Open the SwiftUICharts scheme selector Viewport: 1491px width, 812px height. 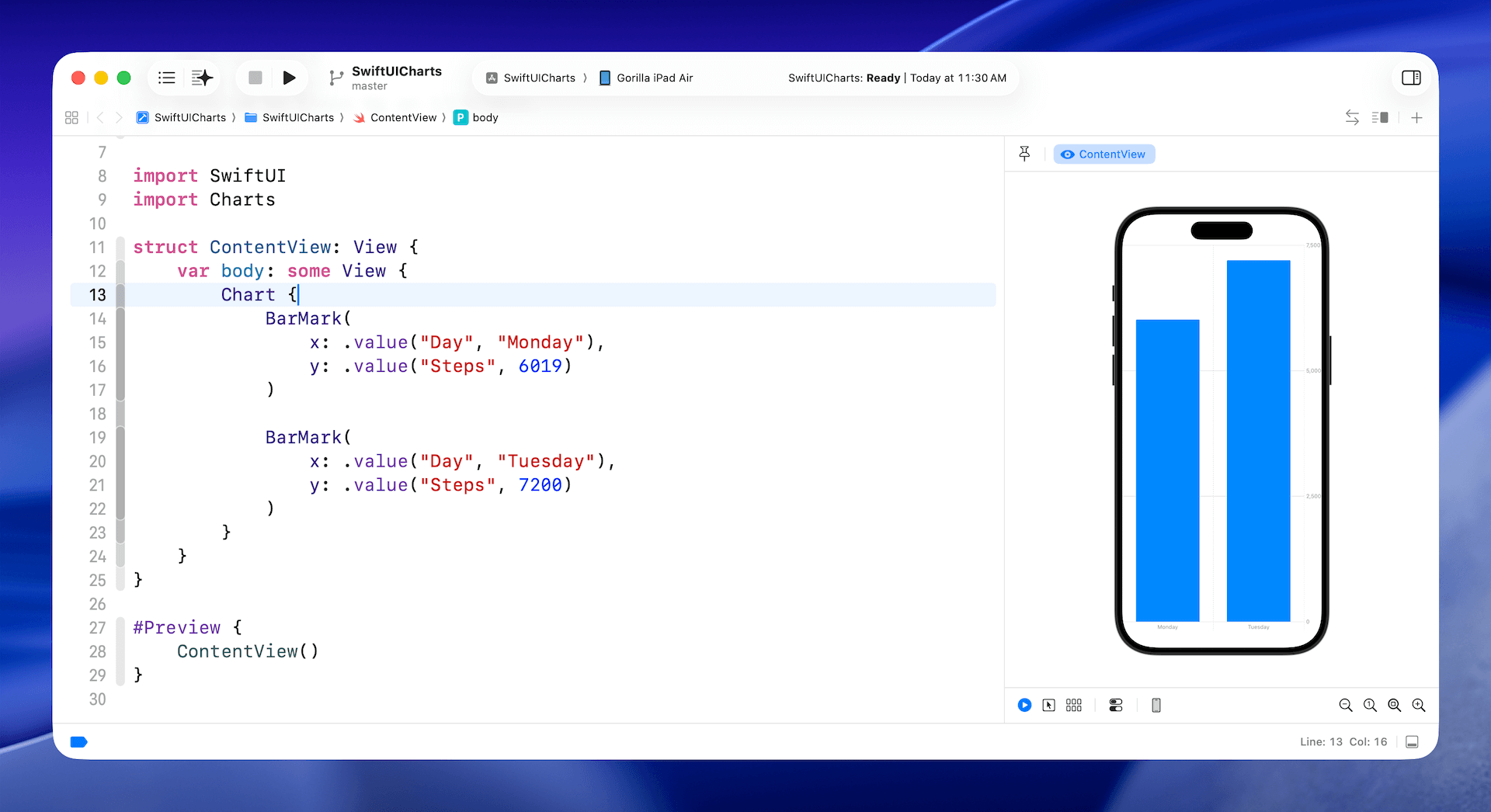531,78
